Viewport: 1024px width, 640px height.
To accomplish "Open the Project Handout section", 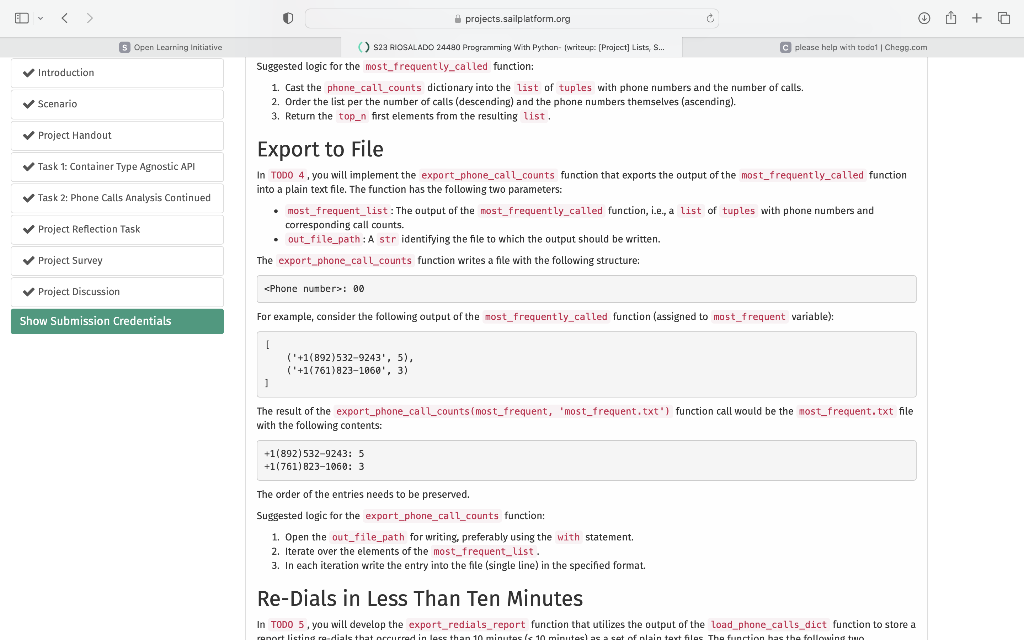I will 75,135.
